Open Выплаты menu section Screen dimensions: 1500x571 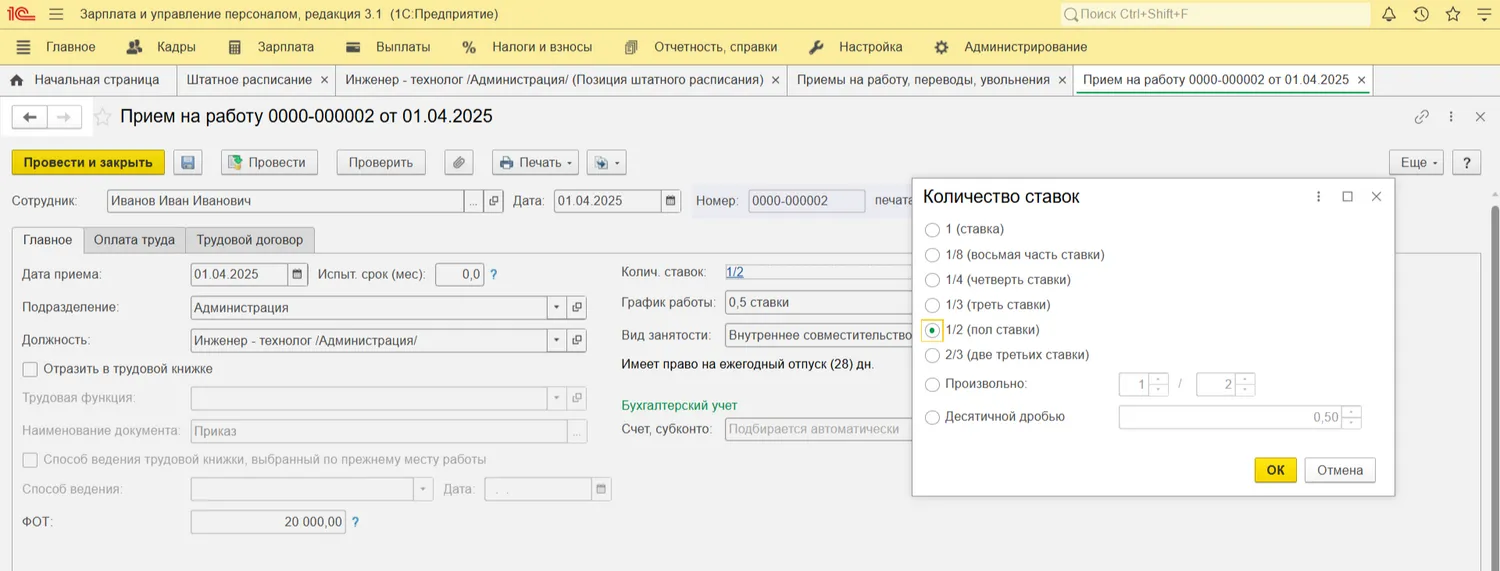pyautogui.click(x=388, y=47)
